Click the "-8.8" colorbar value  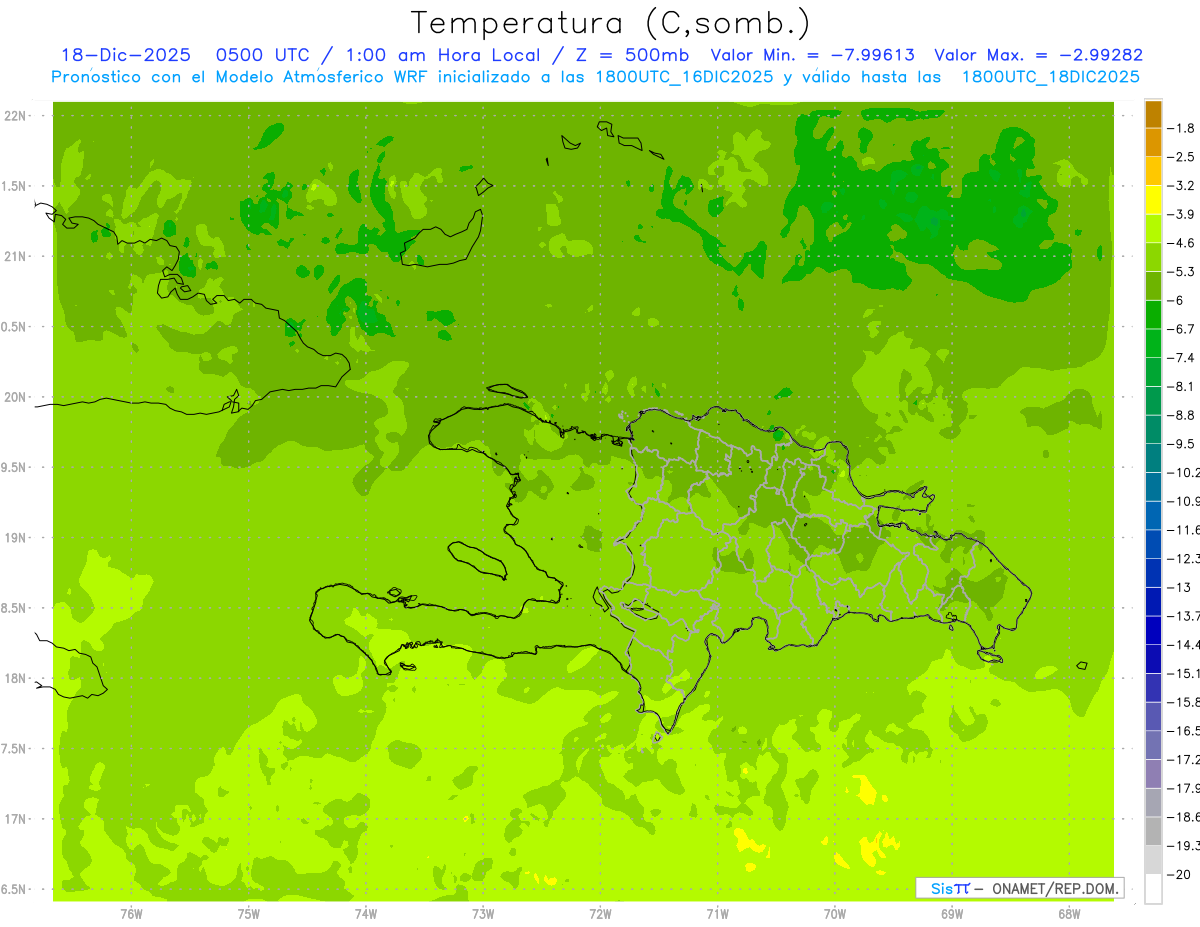coord(1181,415)
